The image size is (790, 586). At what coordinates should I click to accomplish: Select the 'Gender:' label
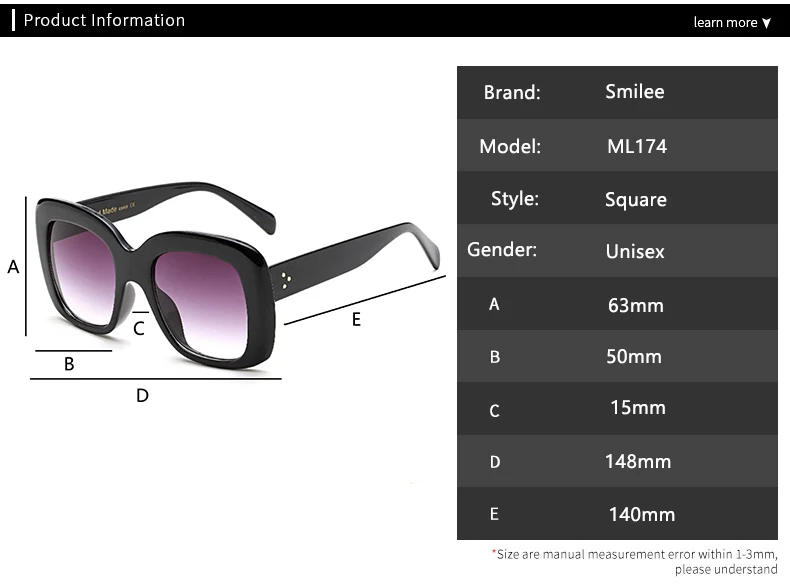click(502, 249)
